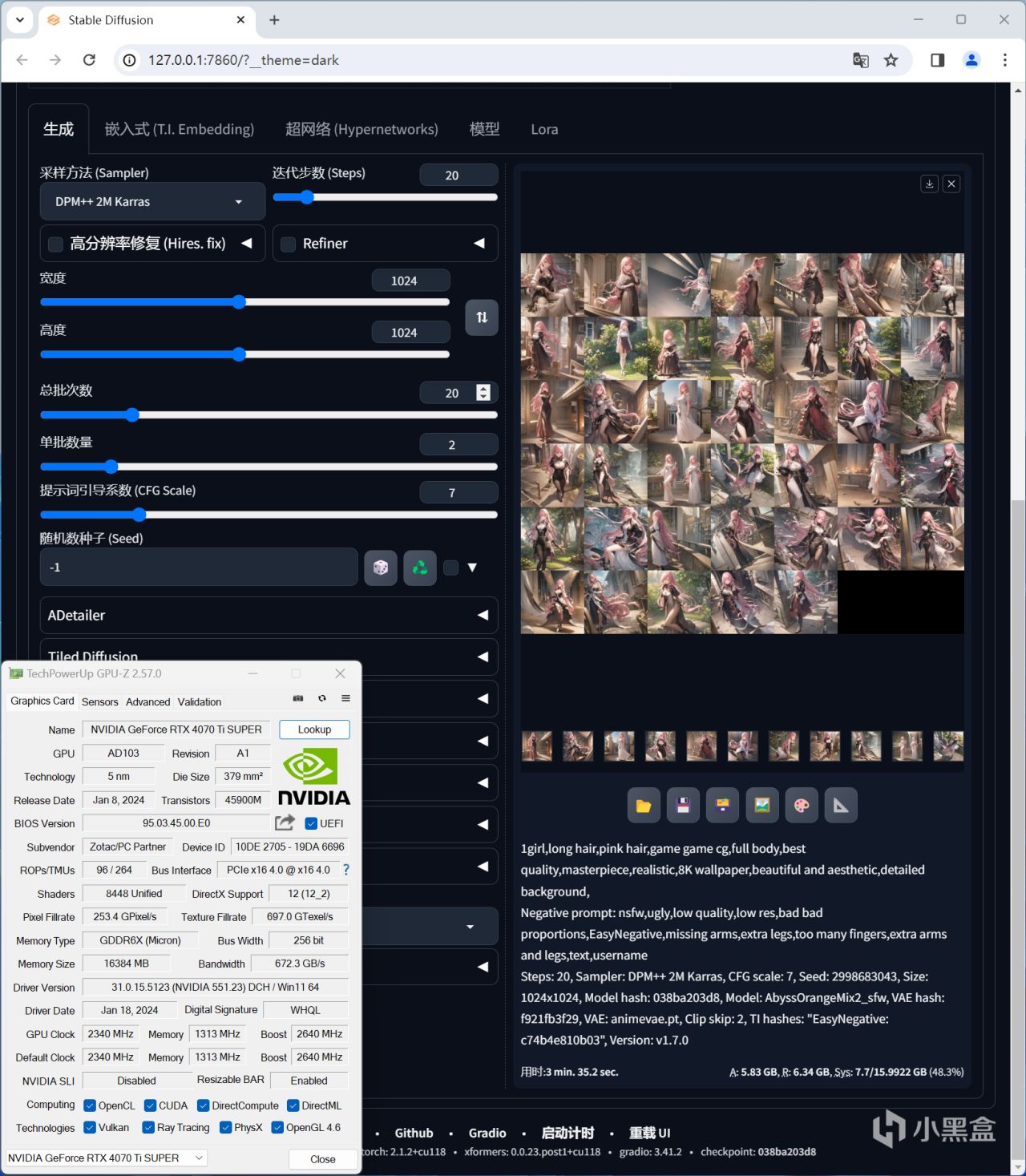Image resolution: width=1026 pixels, height=1176 pixels.
Task: Open tab search chevron in Chrome
Action: 20,20
